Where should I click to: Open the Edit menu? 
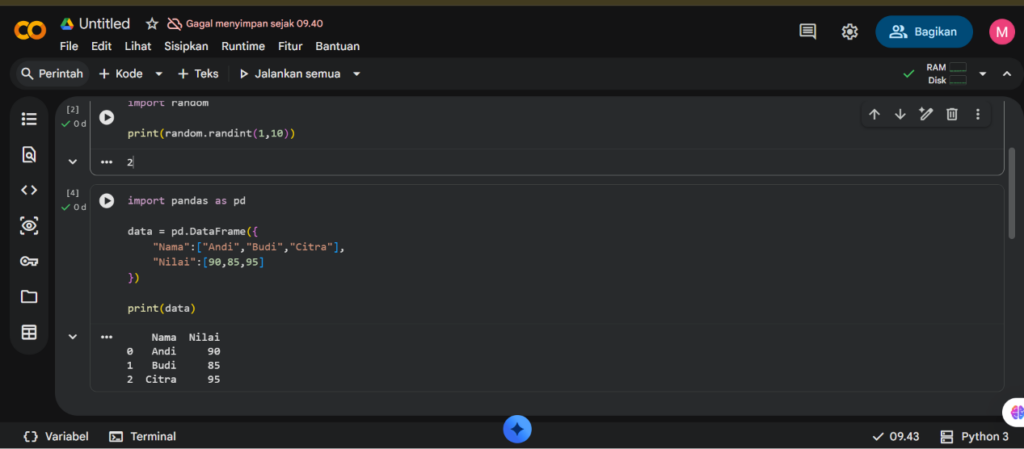101,46
